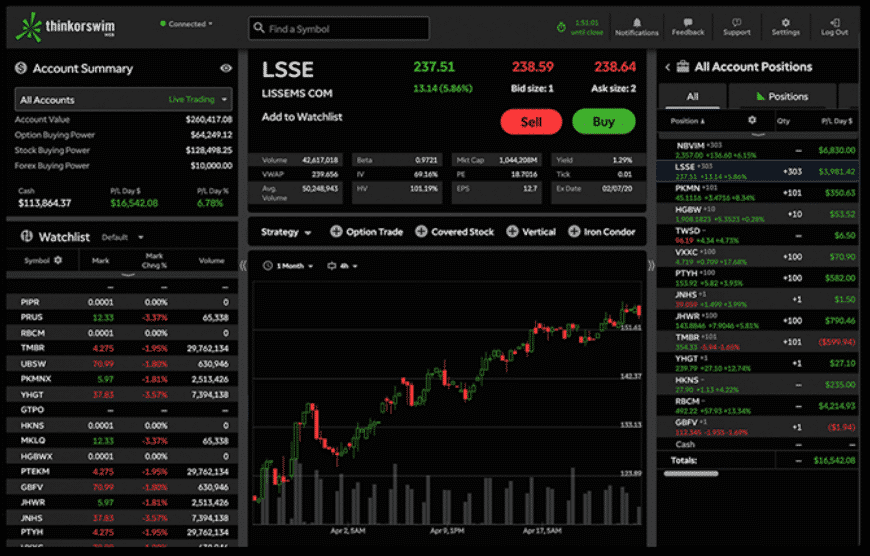Screen dimensions: 870x556
Task: Select the All tab in positions
Action: tap(692, 96)
